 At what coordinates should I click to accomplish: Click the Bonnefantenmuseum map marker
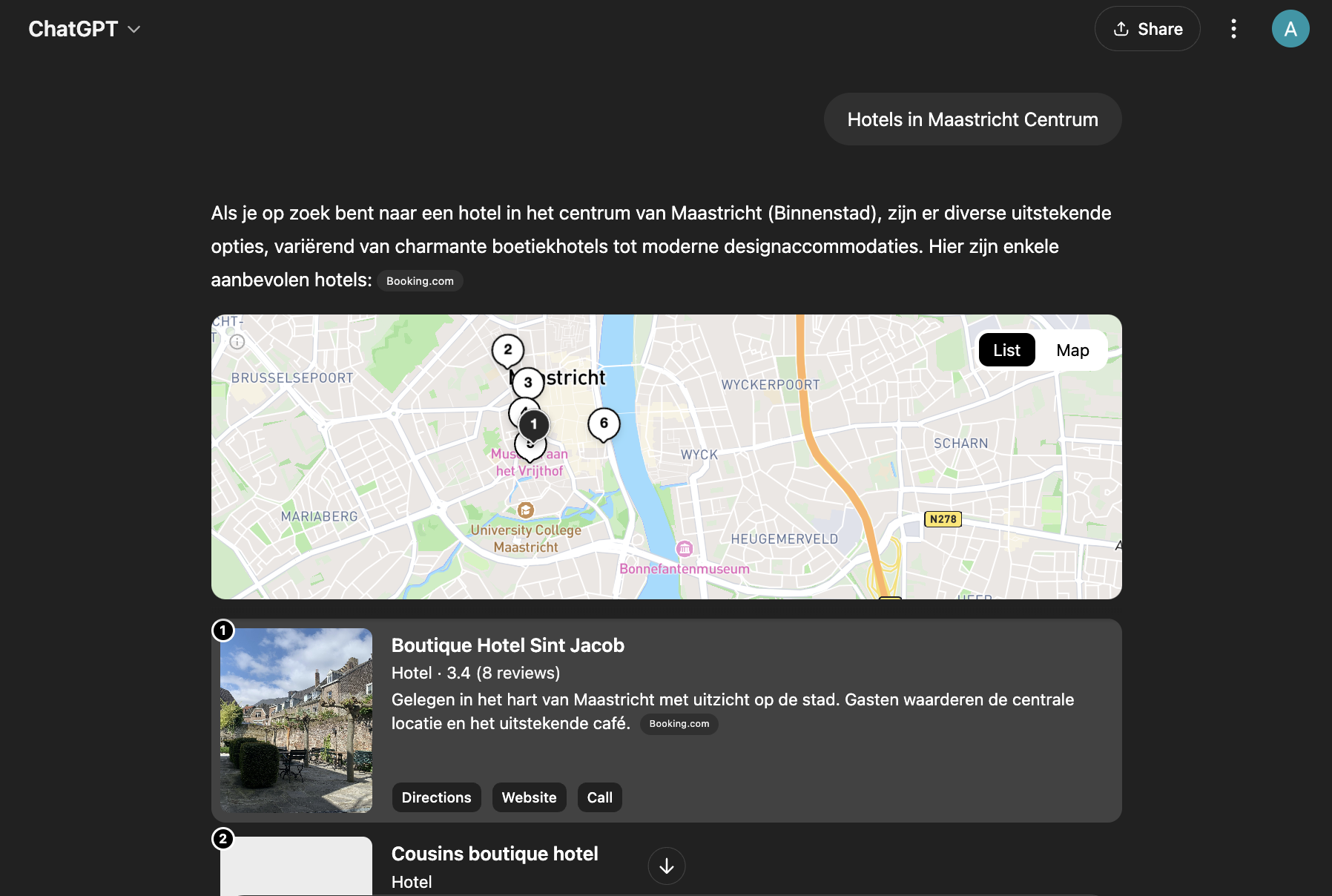(x=685, y=549)
